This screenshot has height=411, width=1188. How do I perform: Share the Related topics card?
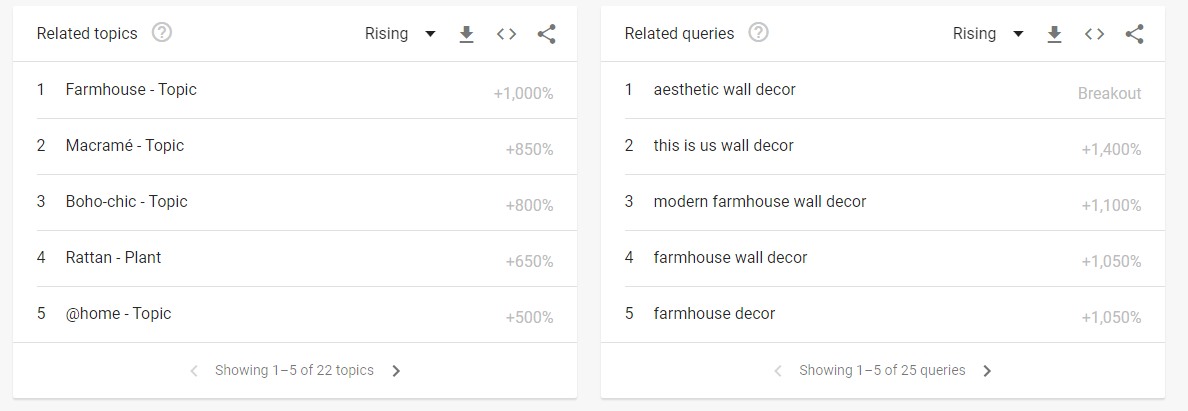[x=546, y=34]
